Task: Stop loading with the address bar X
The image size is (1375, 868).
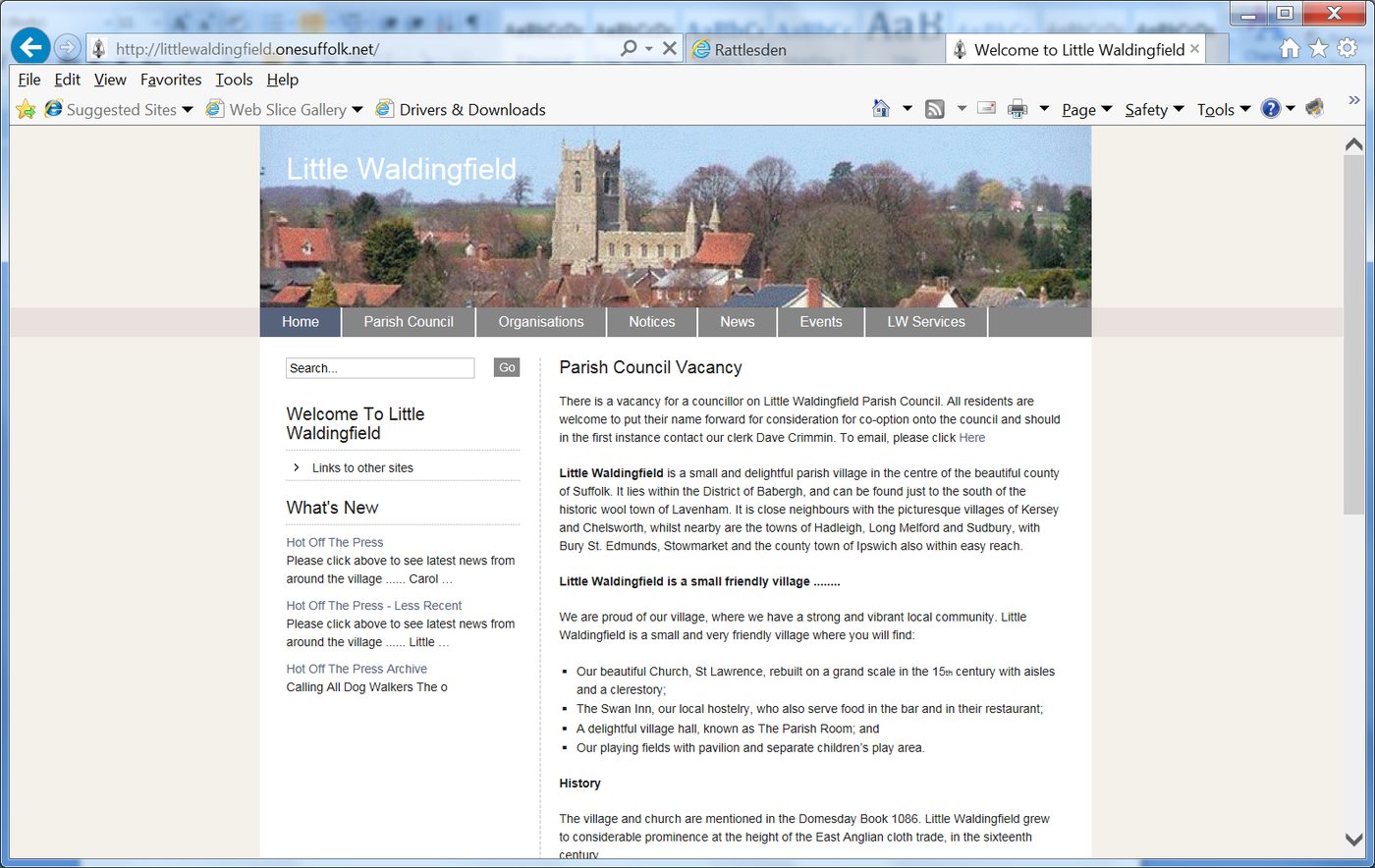Action: [x=670, y=48]
